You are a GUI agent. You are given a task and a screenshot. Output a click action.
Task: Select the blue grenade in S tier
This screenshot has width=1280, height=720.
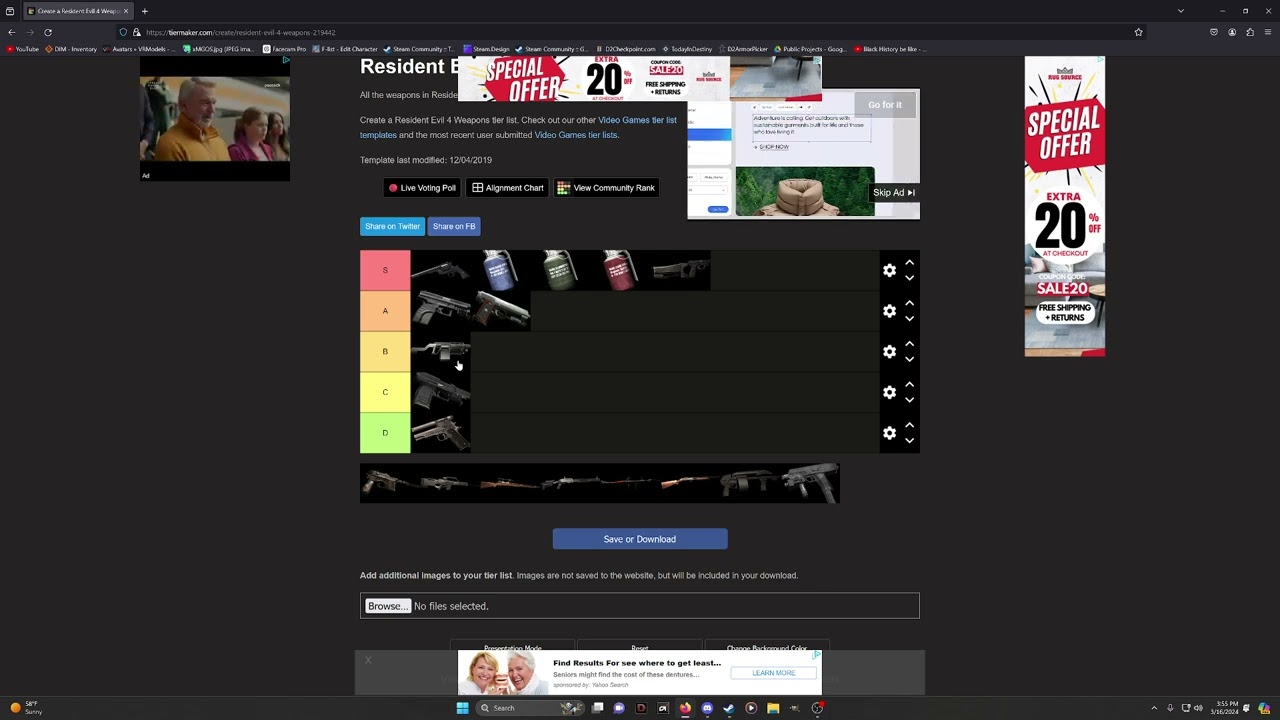click(x=500, y=270)
